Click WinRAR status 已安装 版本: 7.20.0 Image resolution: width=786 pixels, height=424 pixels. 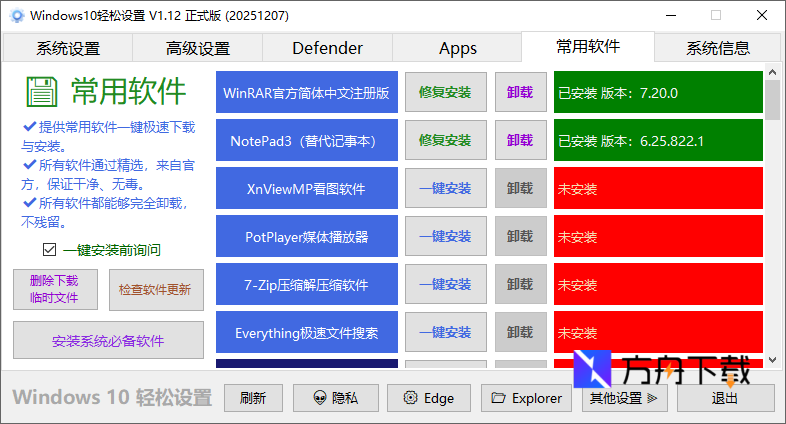point(658,92)
